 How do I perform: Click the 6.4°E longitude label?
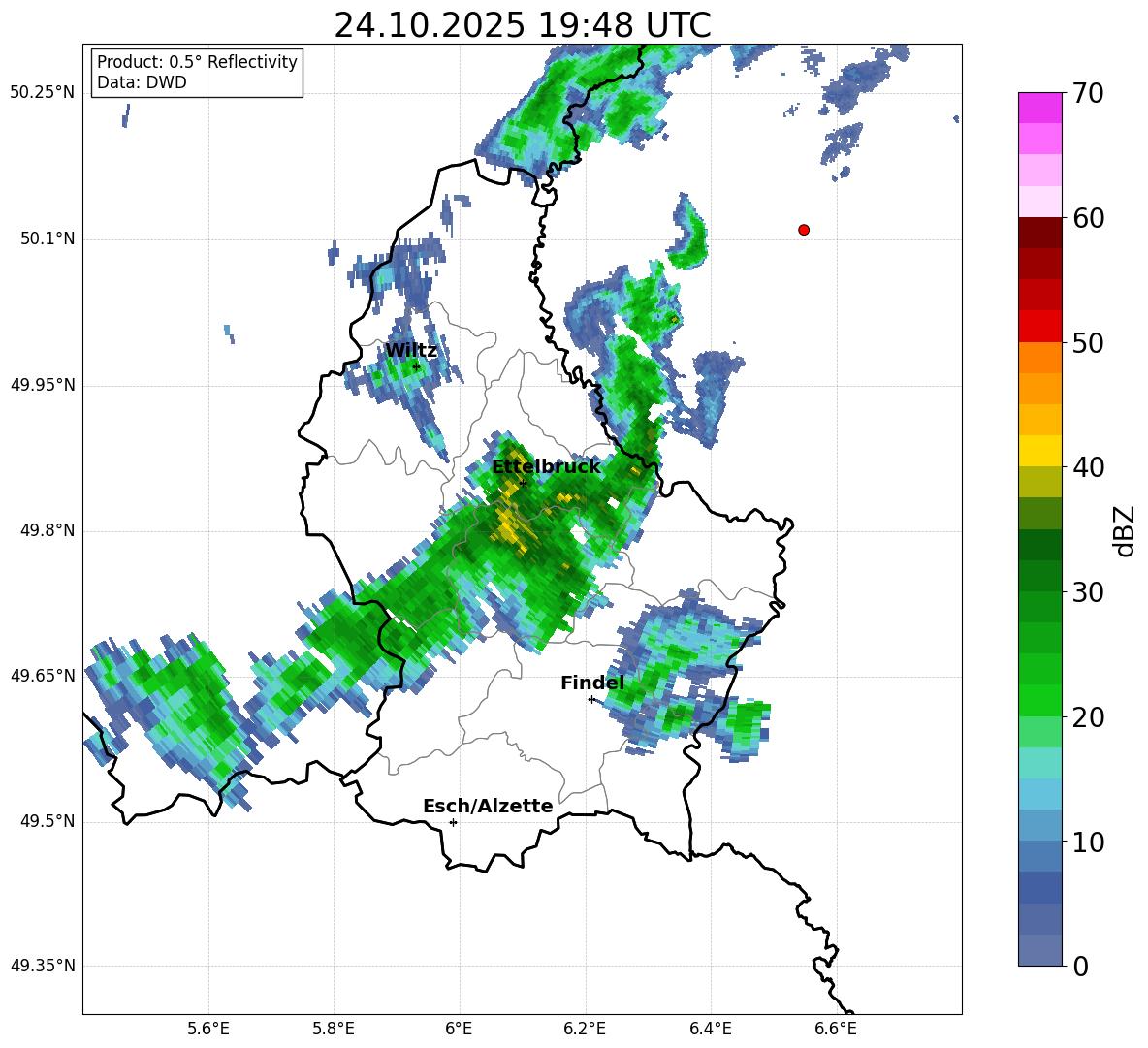point(710,1029)
